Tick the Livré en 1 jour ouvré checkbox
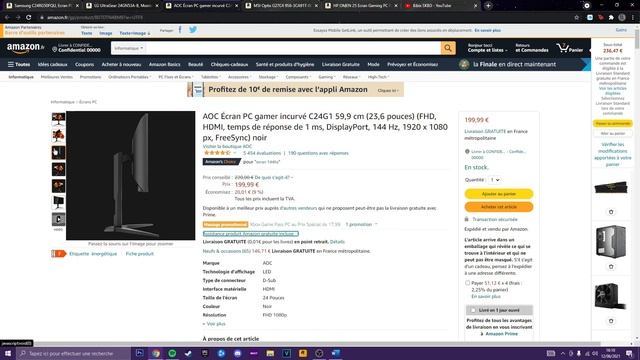This screenshot has height=360, width=640. coord(473,310)
